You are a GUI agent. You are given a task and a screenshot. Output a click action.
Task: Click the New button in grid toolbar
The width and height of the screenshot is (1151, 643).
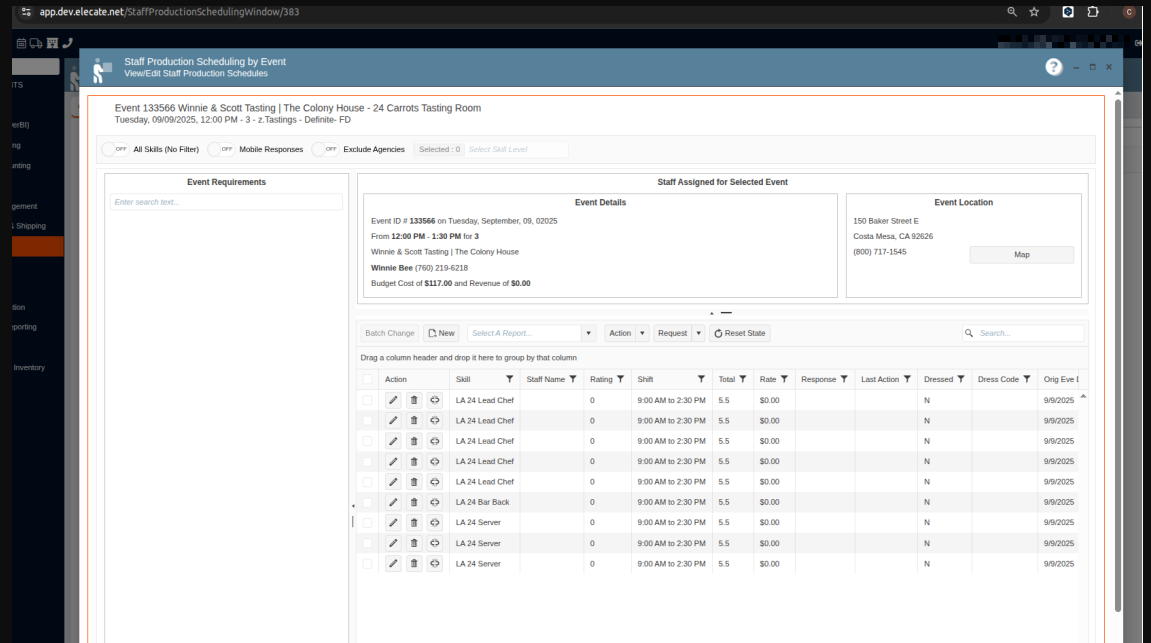point(441,333)
